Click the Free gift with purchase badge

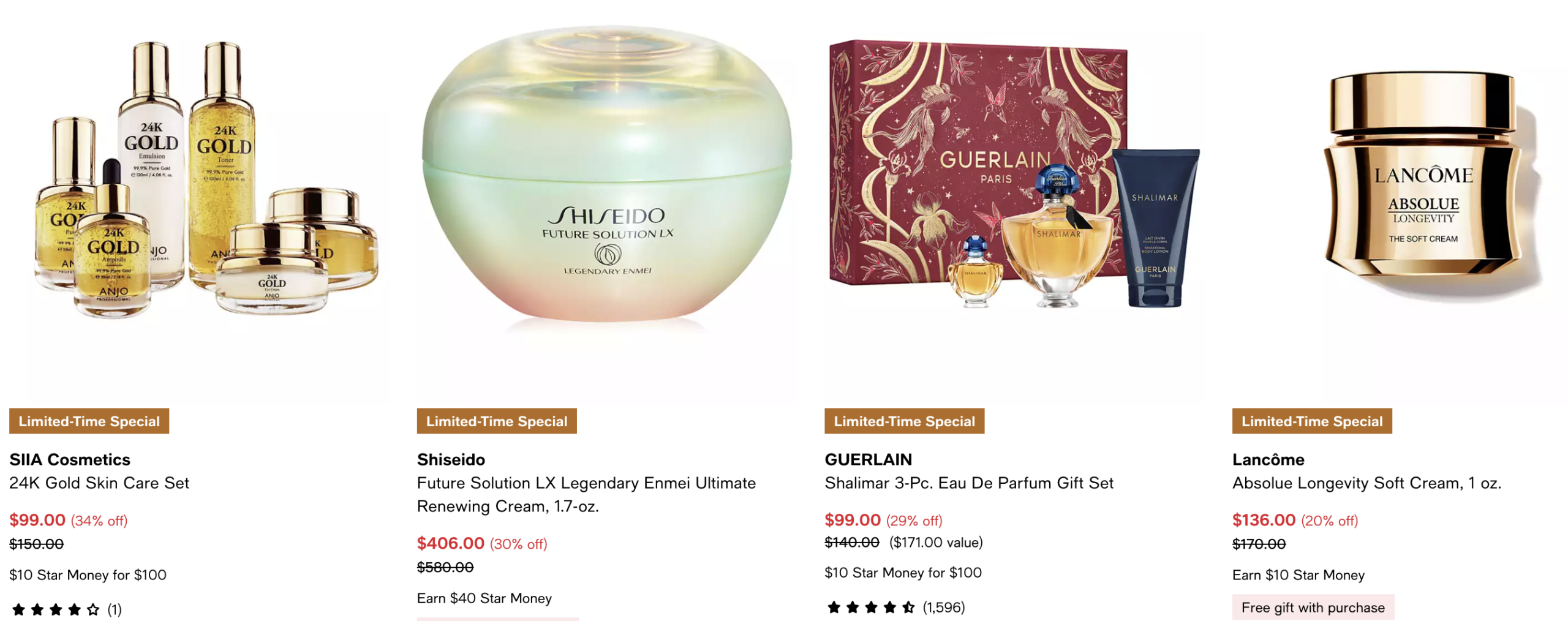click(1313, 607)
